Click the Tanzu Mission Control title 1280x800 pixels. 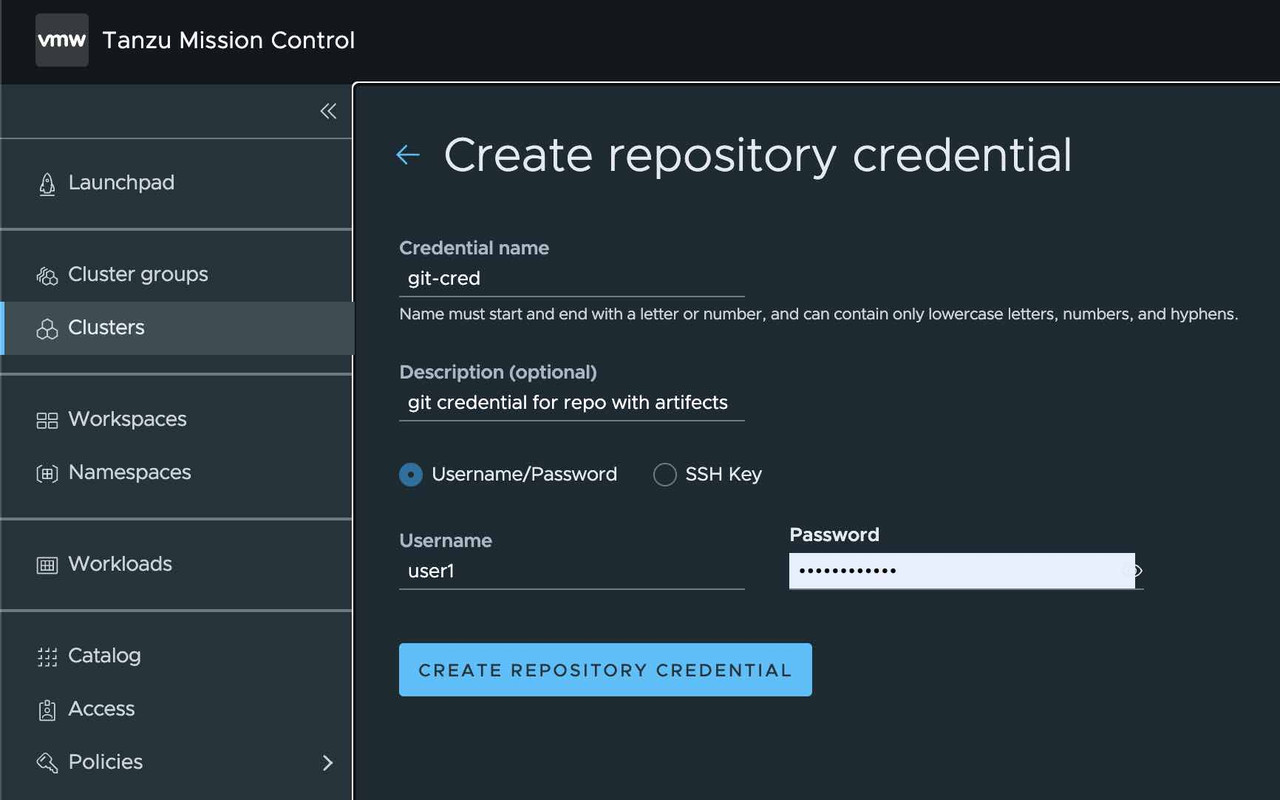[x=229, y=41]
